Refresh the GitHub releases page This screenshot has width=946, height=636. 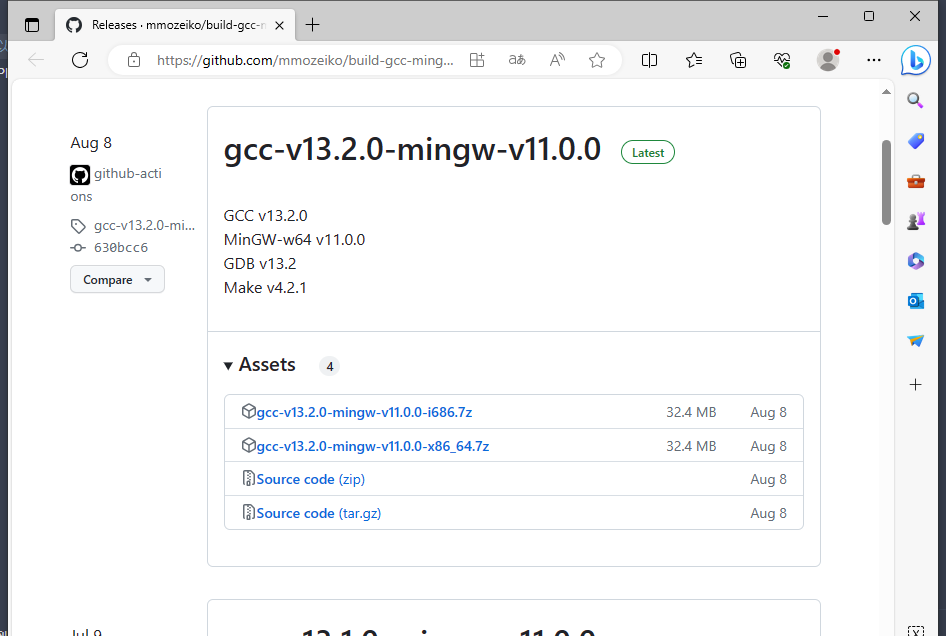80,60
